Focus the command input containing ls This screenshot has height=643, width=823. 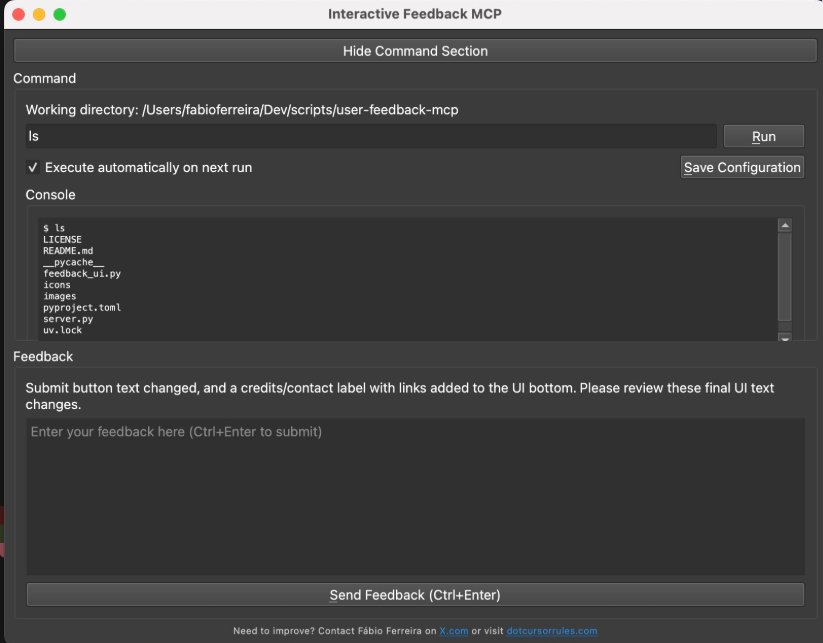(371, 136)
